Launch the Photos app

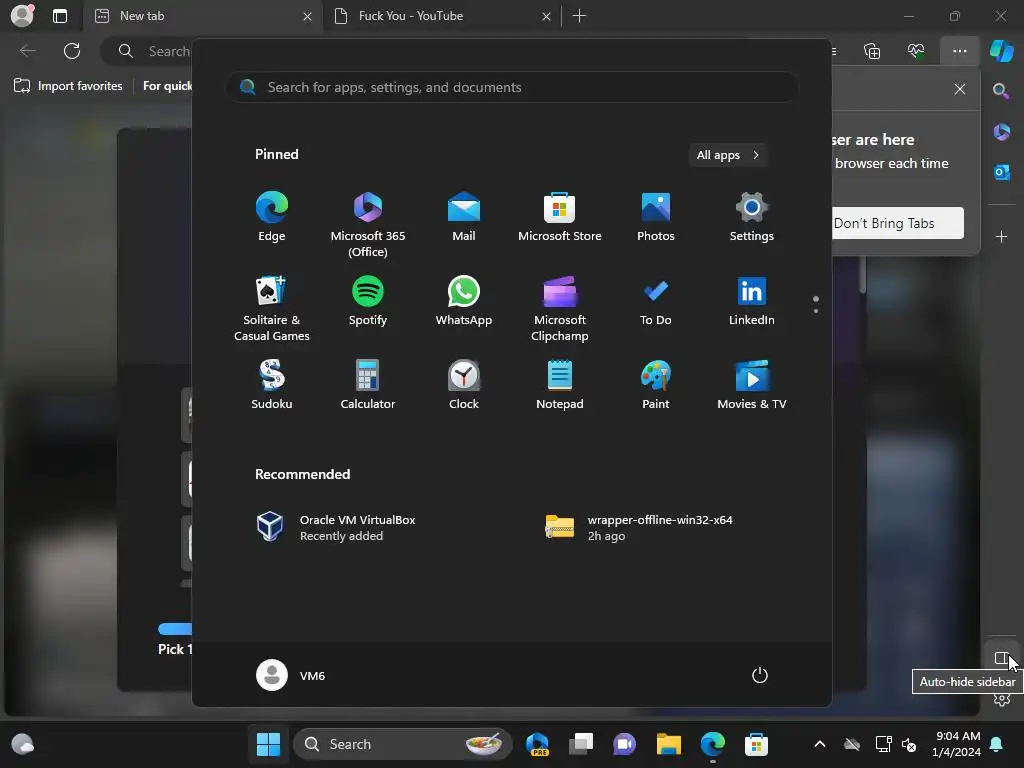(x=656, y=217)
